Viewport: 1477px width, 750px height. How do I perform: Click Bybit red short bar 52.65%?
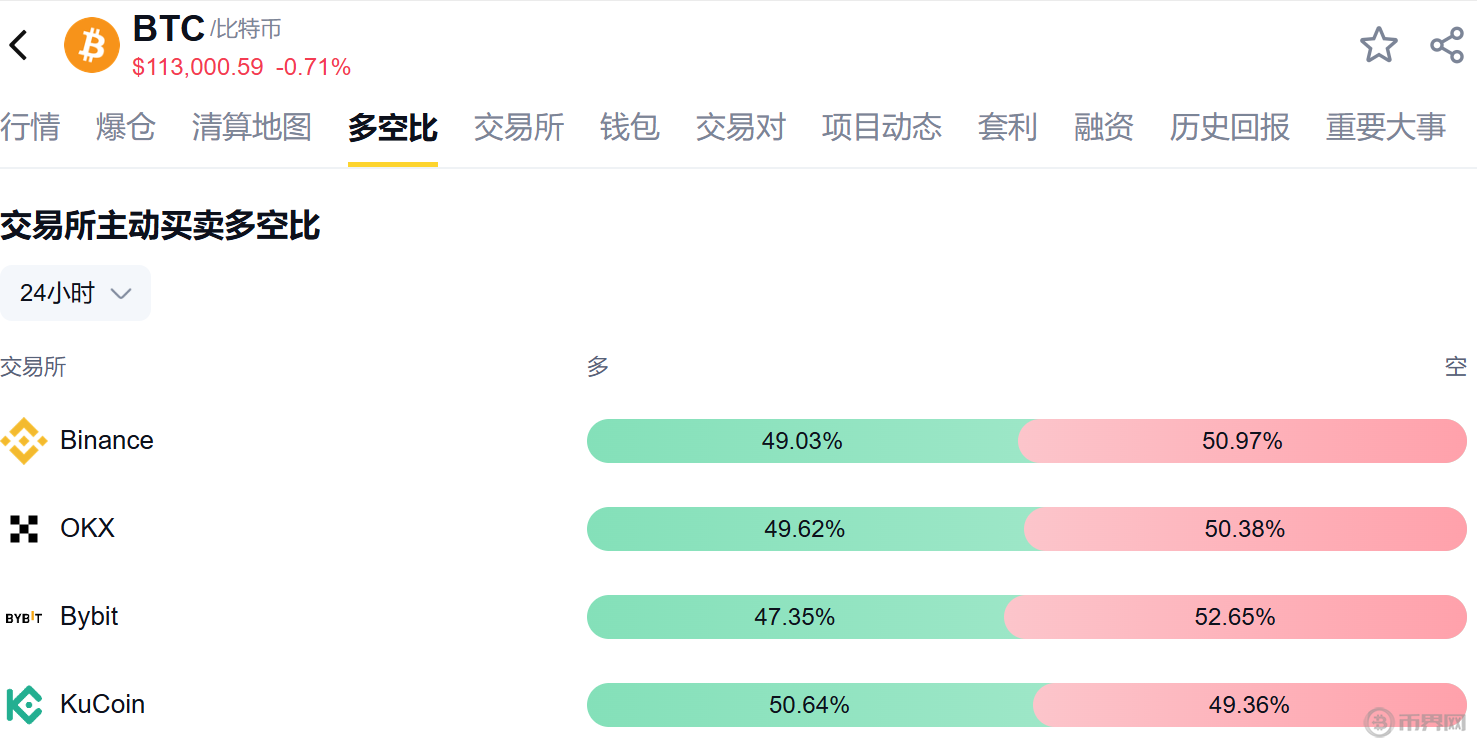1236,617
